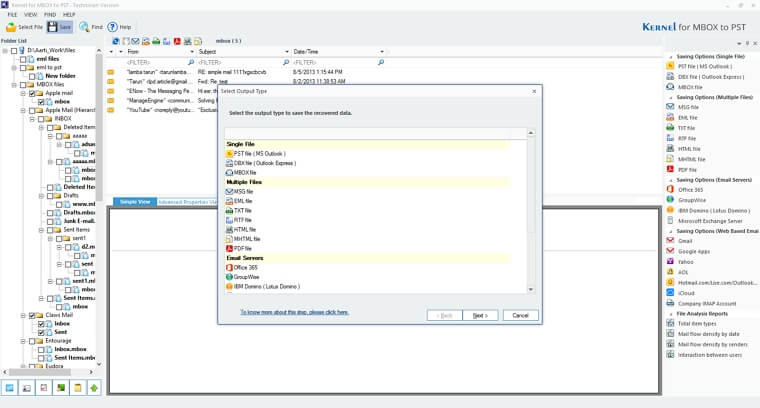The height and width of the screenshot is (408, 760).
Task: Select HTML file option in dialog
Action: (241, 230)
